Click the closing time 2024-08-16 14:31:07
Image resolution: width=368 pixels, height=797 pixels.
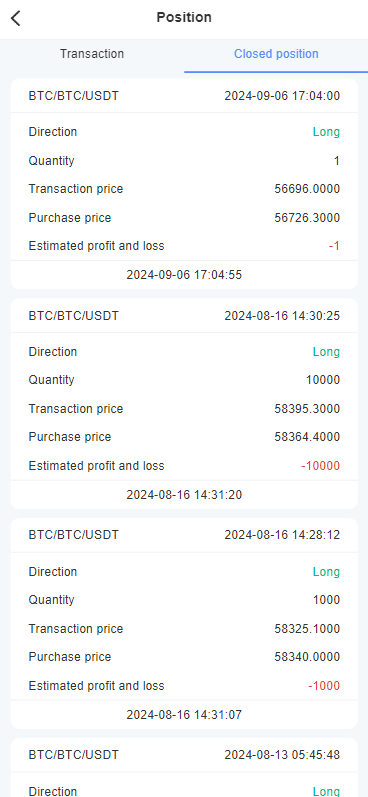(184, 715)
